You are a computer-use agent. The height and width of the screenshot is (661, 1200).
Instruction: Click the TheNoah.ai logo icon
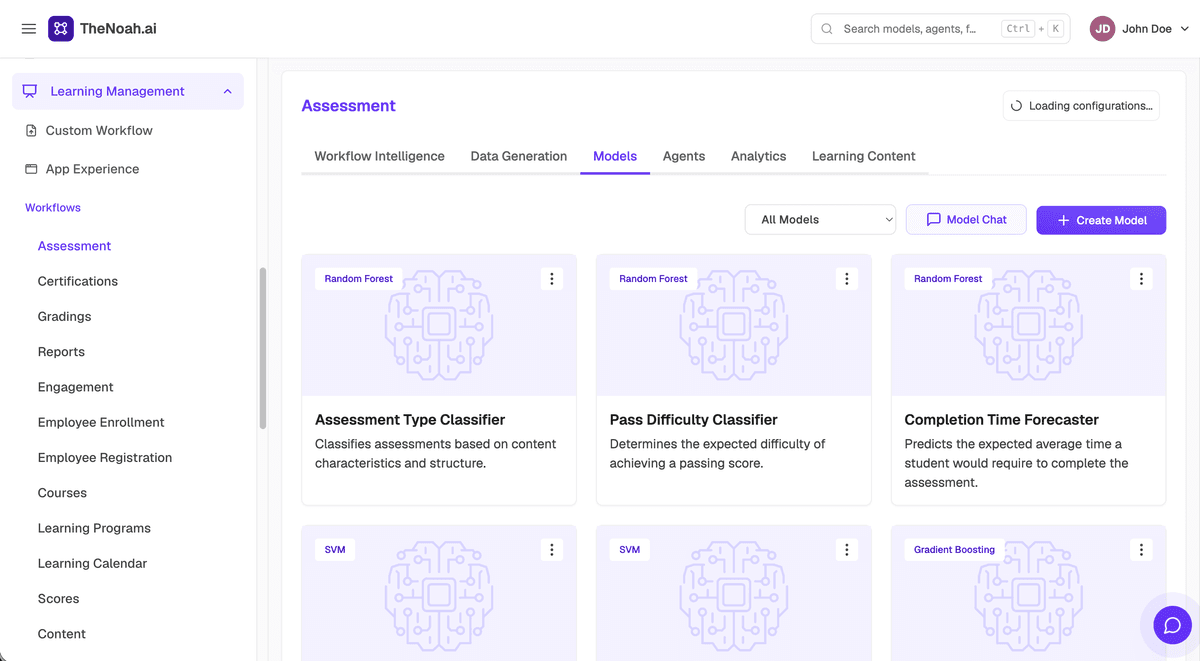click(x=61, y=29)
